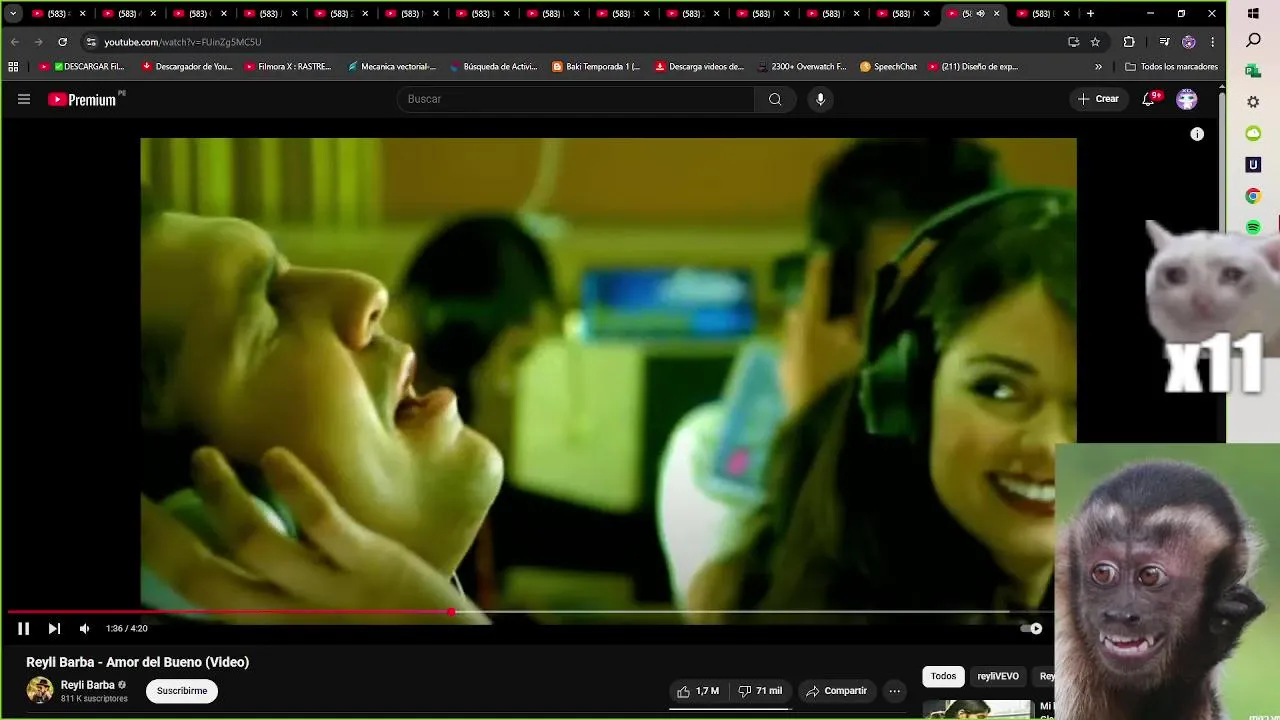The width and height of the screenshot is (1280, 720).
Task: Open more actions three-dot menu
Action: click(x=895, y=691)
